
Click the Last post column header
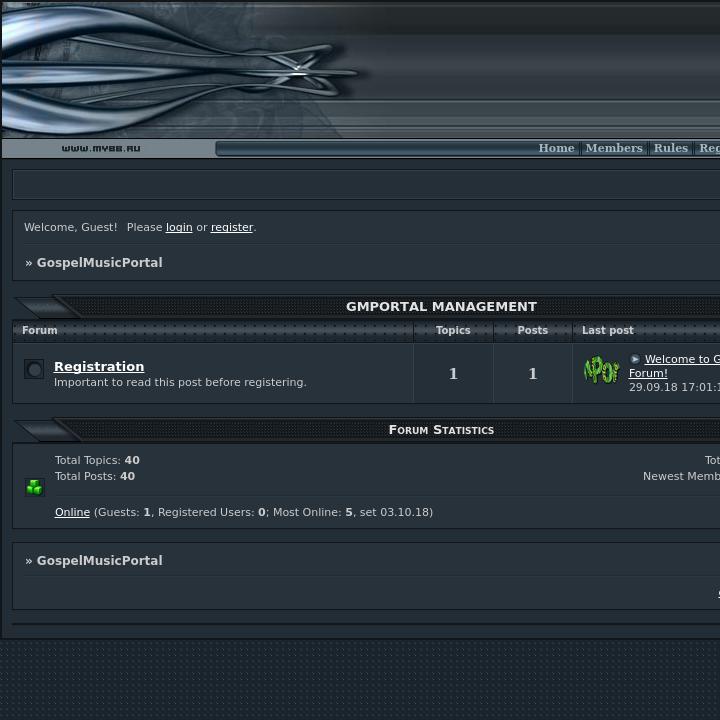pos(608,330)
